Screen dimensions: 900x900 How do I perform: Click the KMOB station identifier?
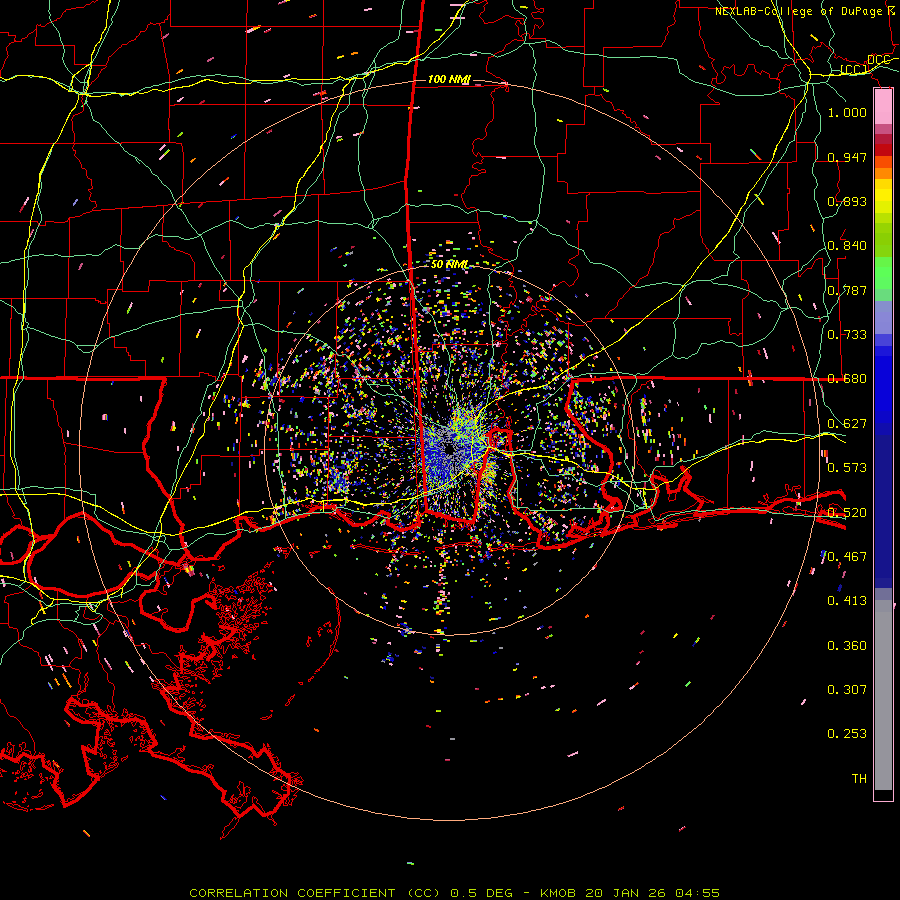point(559,893)
